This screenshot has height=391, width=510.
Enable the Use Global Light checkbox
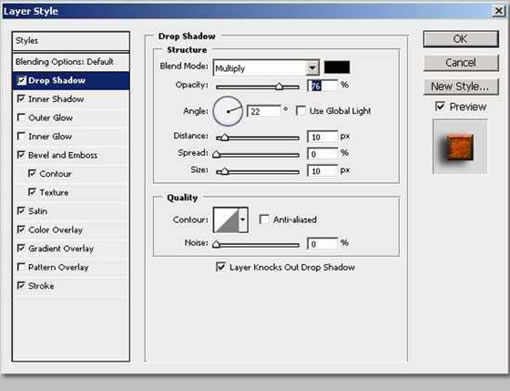[x=301, y=111]
